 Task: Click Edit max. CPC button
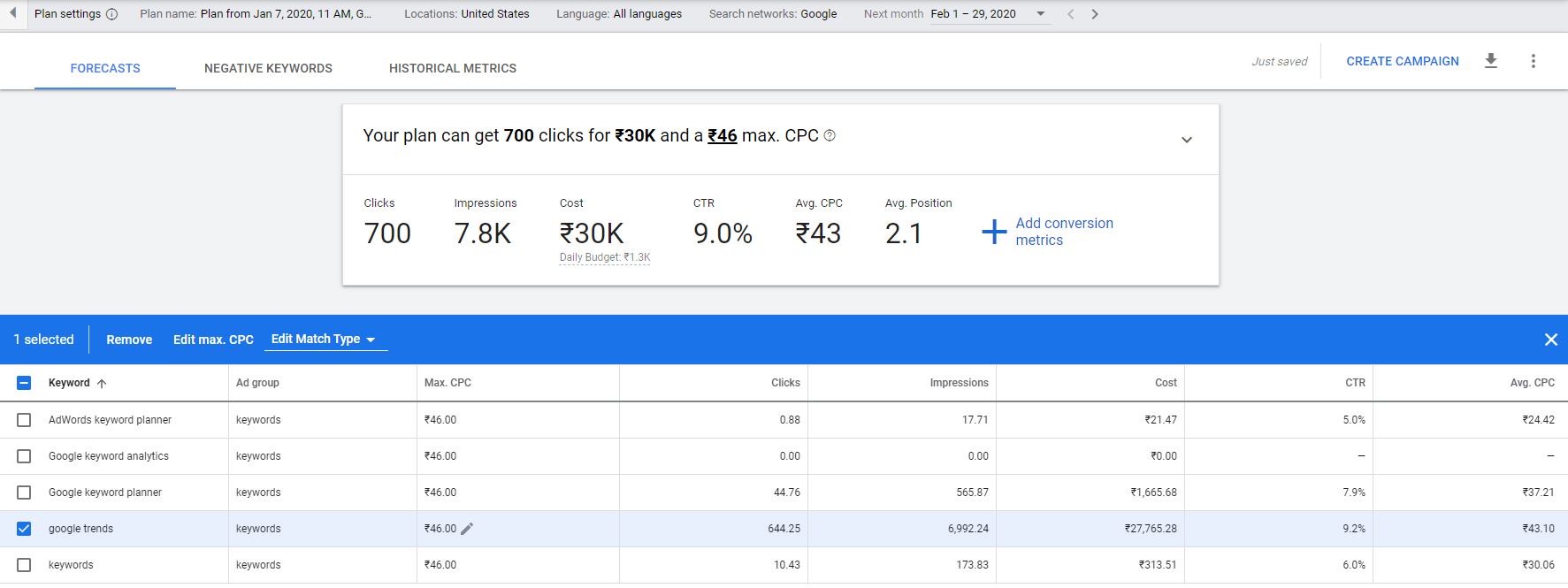tap(213, 340)
